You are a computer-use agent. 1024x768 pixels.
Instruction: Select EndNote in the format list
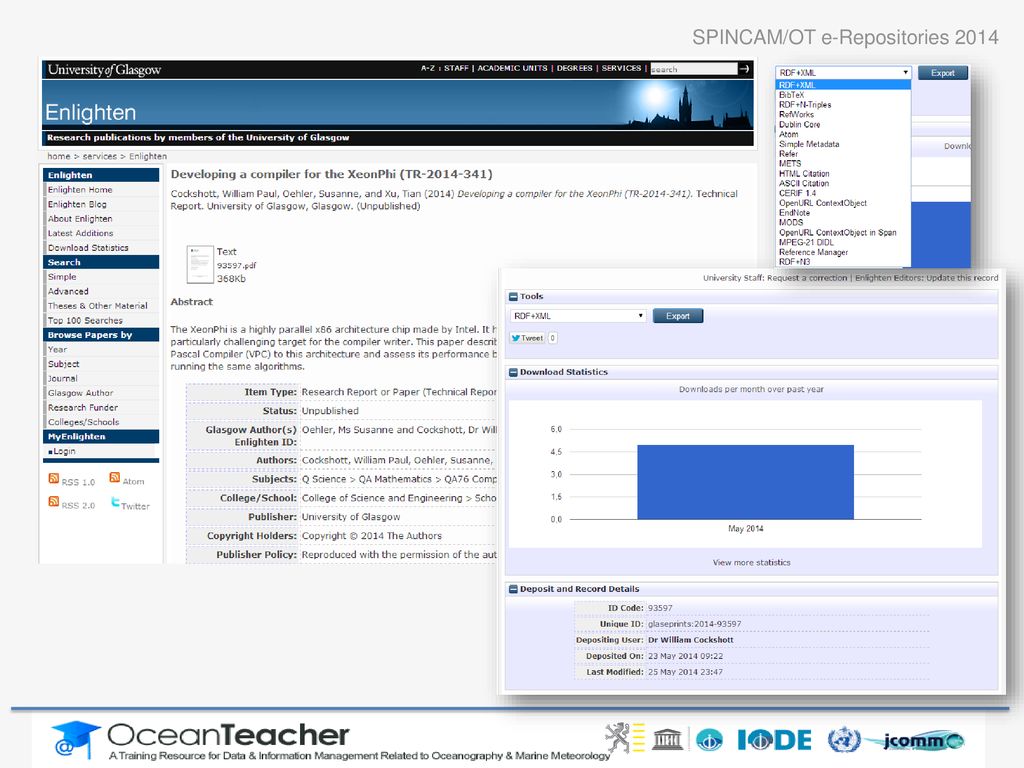794,213
